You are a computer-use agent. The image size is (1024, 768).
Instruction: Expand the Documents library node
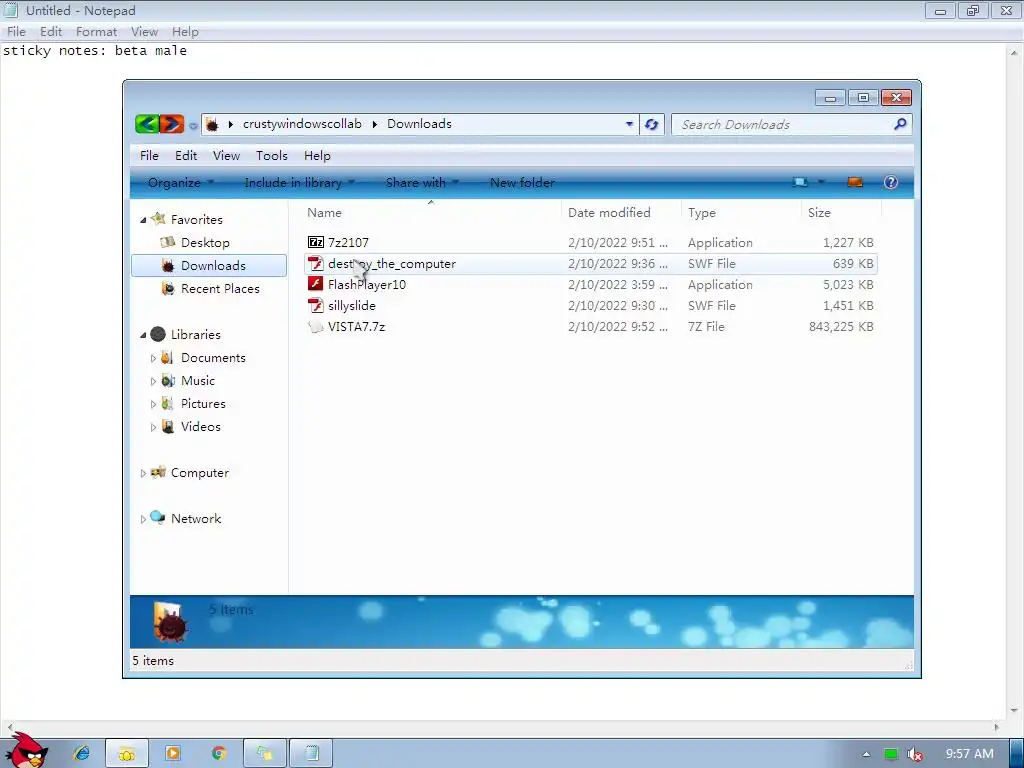coord(153,358)
